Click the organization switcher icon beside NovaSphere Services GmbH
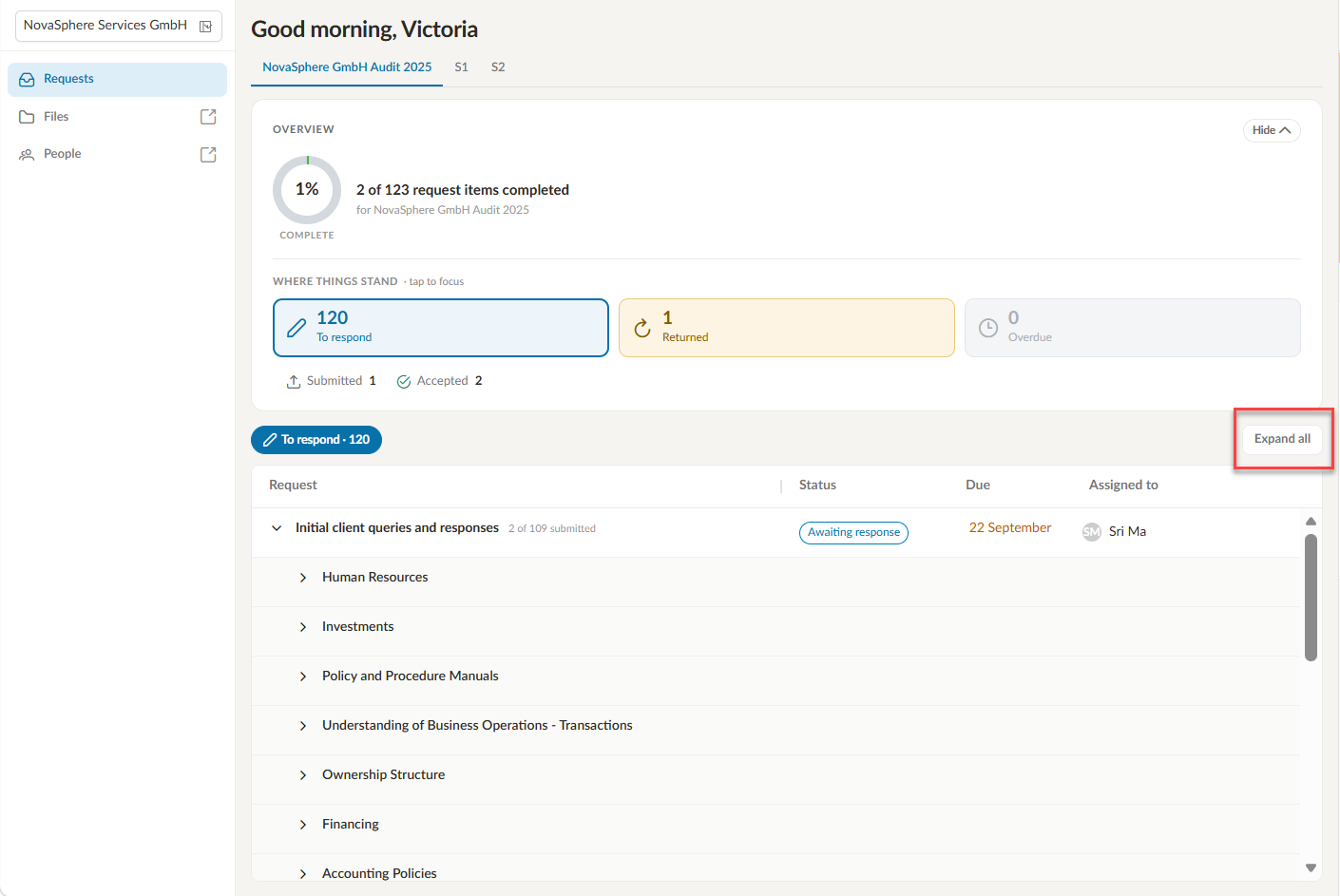This screenshot has height=896, width=1340. [x=205, y=27]
